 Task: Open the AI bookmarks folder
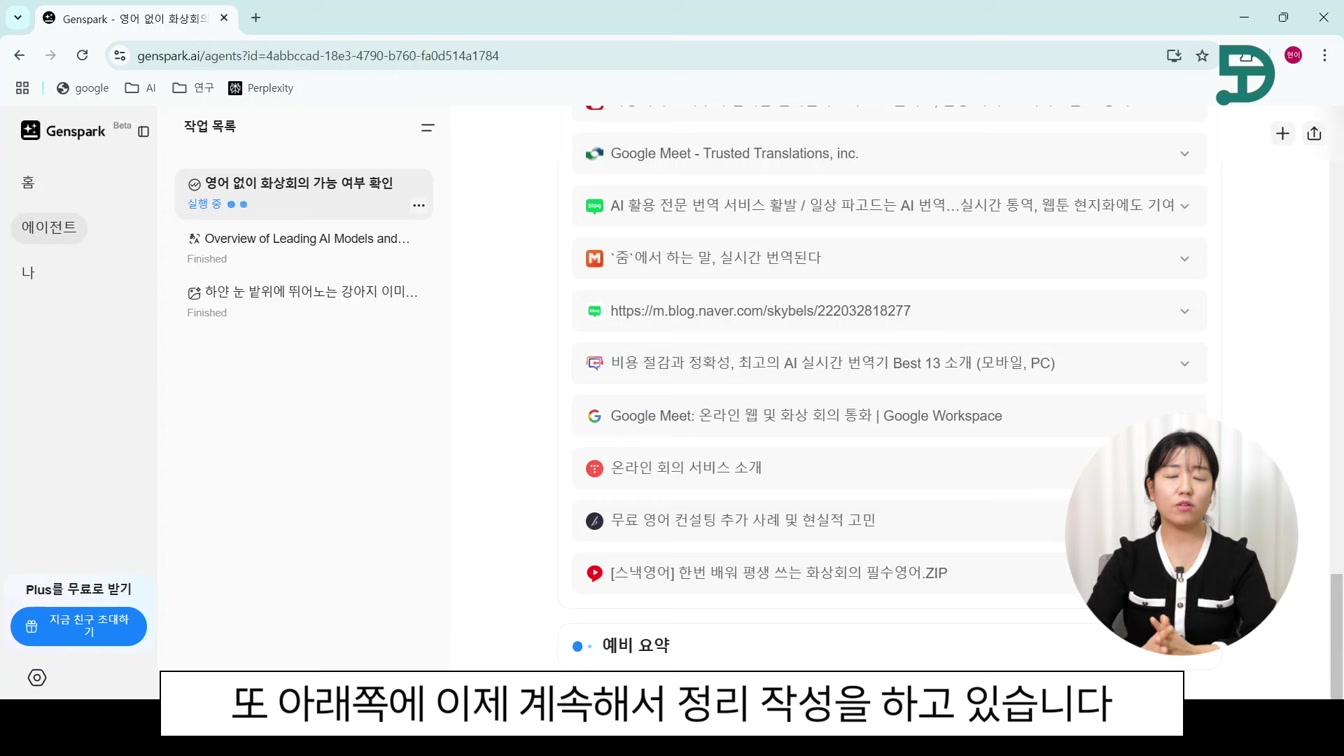pos(140,88)
